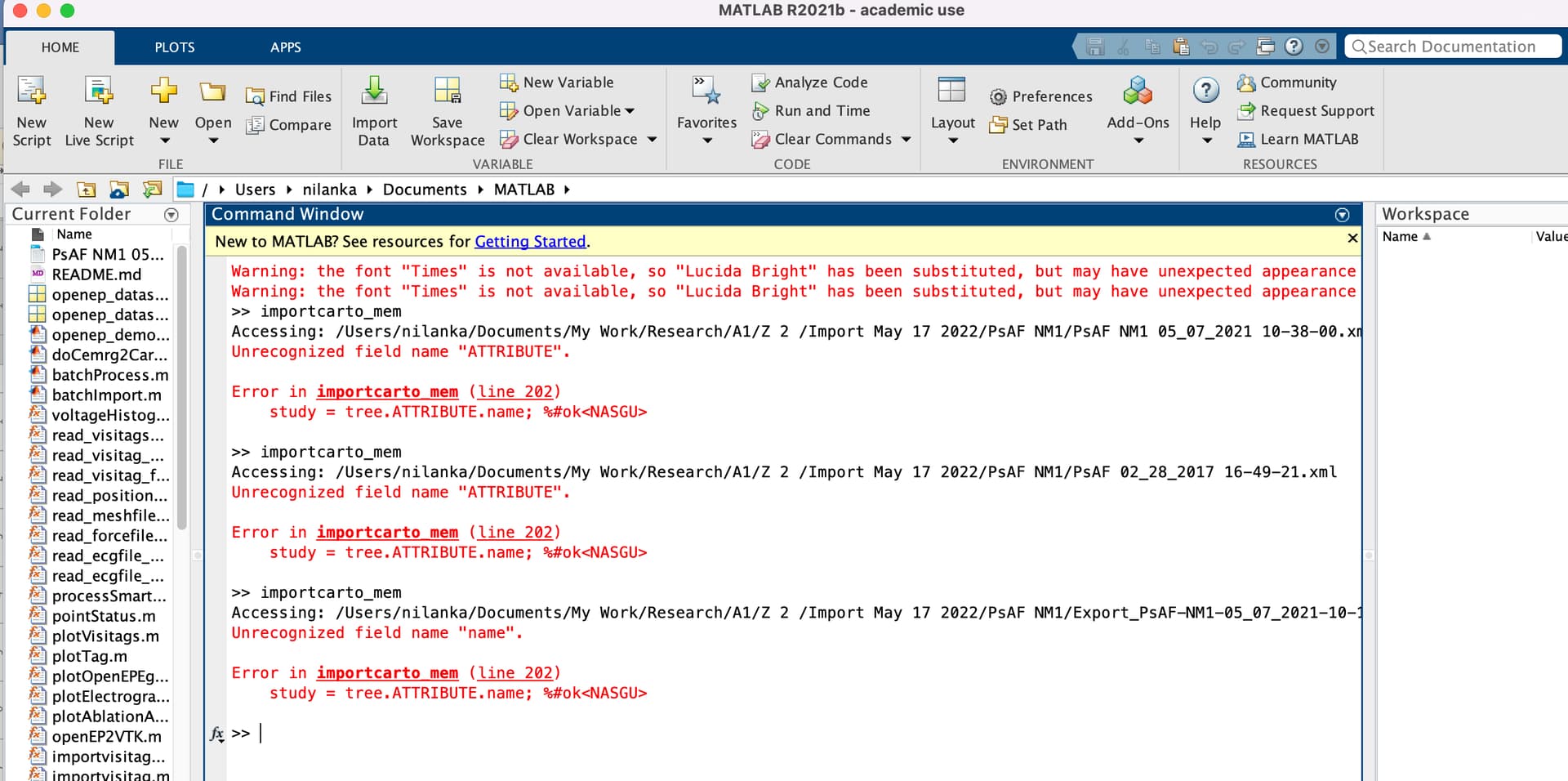Viewport: 1568px width, 781px height.
Task: Navigate back in folder history
Action: 20,190
